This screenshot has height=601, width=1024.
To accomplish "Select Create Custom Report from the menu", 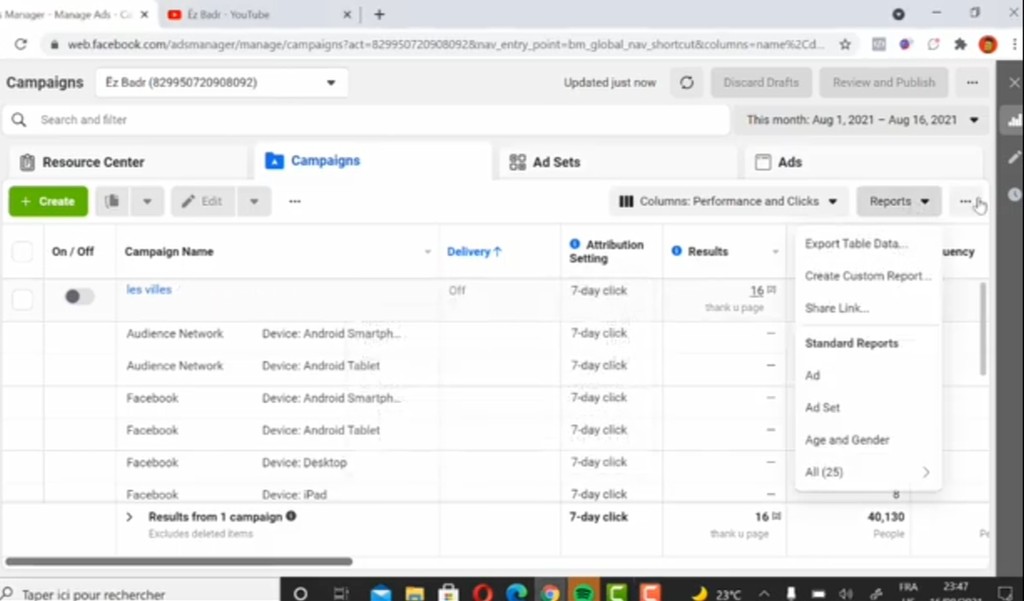I will click(x=868, y=276).
